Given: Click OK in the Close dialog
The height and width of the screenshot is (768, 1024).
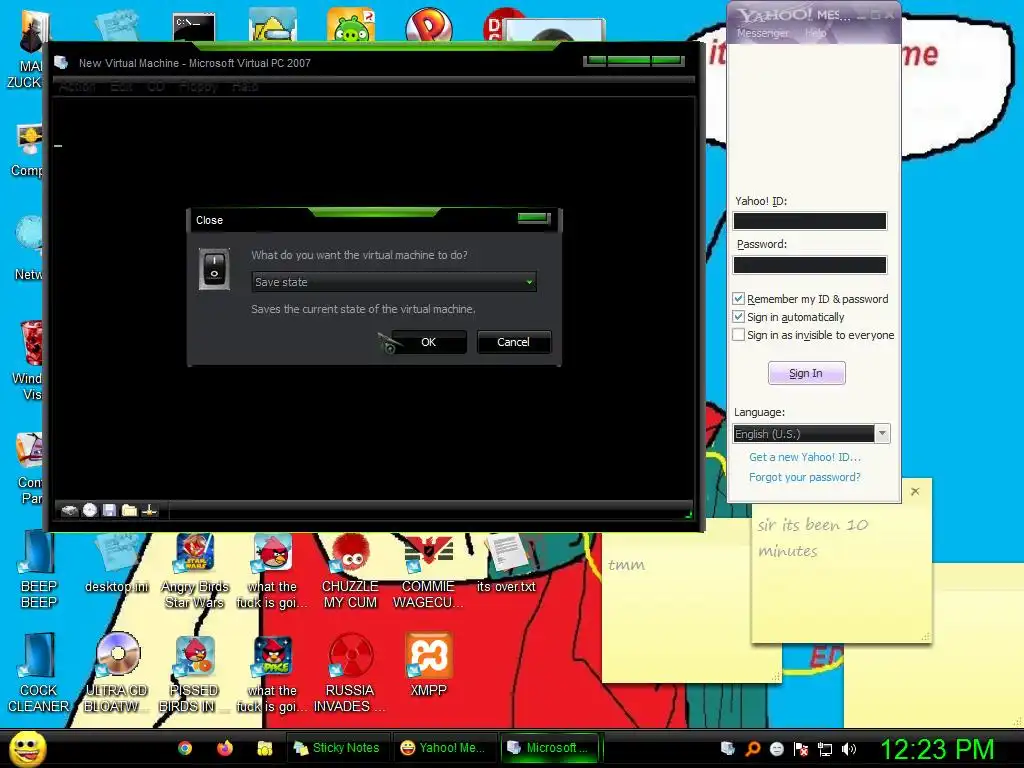Looking at the screenshot, I should coord(428,342).
